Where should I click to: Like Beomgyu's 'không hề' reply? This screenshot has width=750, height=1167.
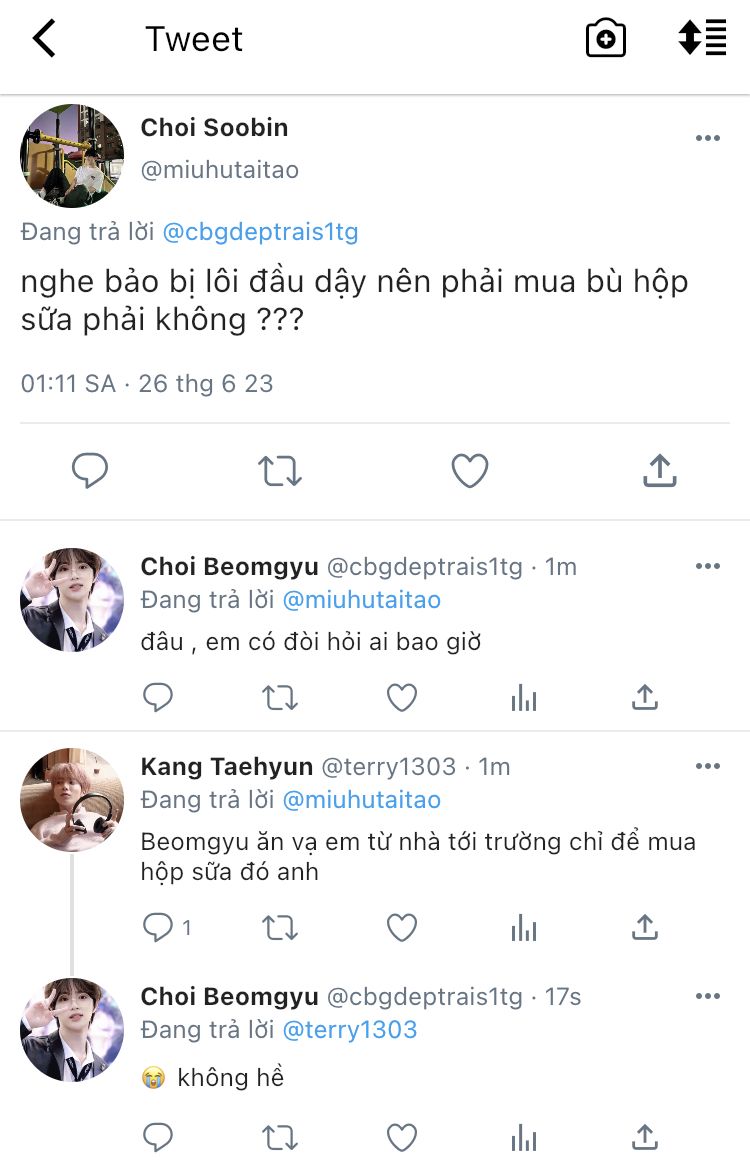pos(402,1137)
